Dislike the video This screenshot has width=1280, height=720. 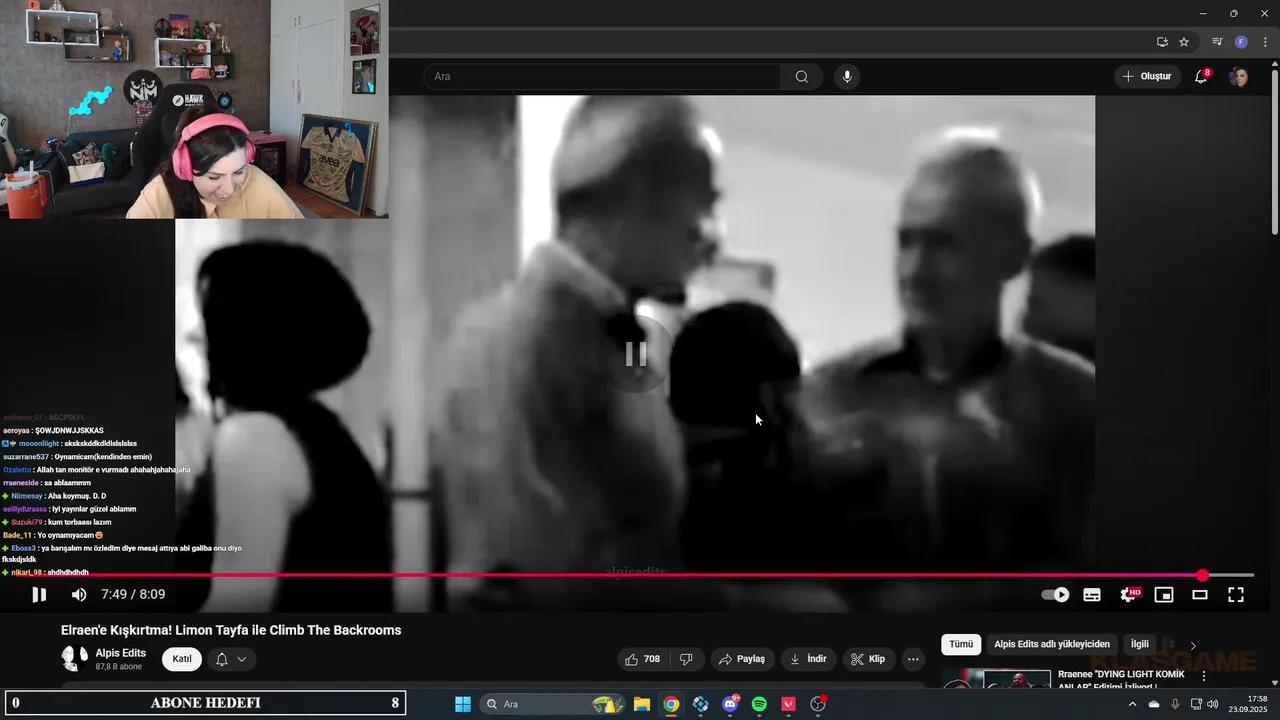click(686, 659)
